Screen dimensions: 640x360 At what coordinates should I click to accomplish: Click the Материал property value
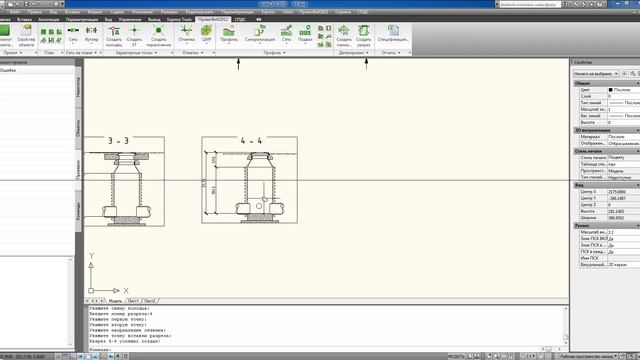click(x=624, y=137)
